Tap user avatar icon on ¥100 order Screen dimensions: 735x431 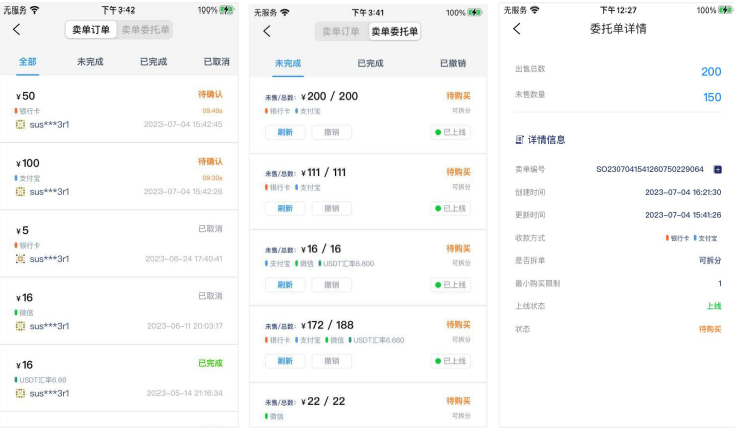click(20, 191)
